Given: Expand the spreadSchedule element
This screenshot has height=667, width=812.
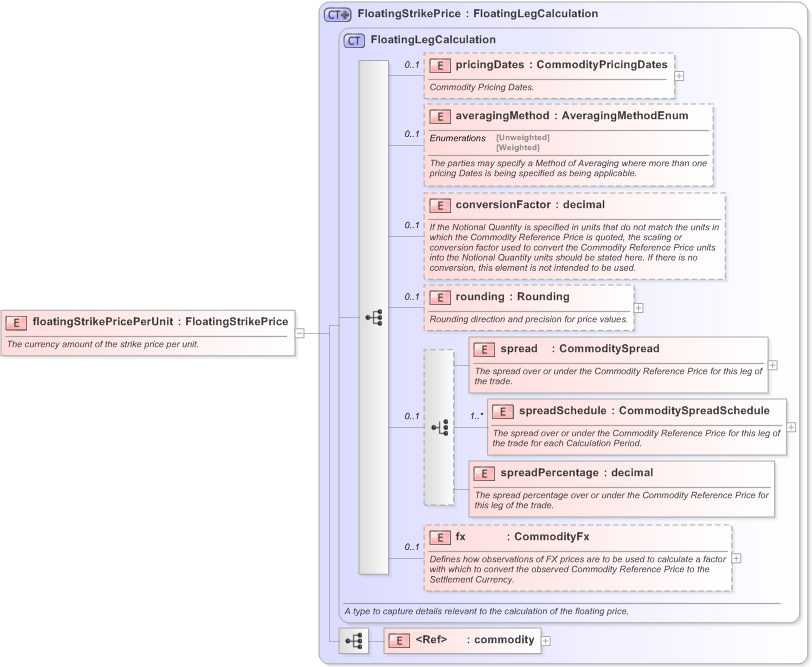Looking at the screenshot, I should tap(791, 427).
